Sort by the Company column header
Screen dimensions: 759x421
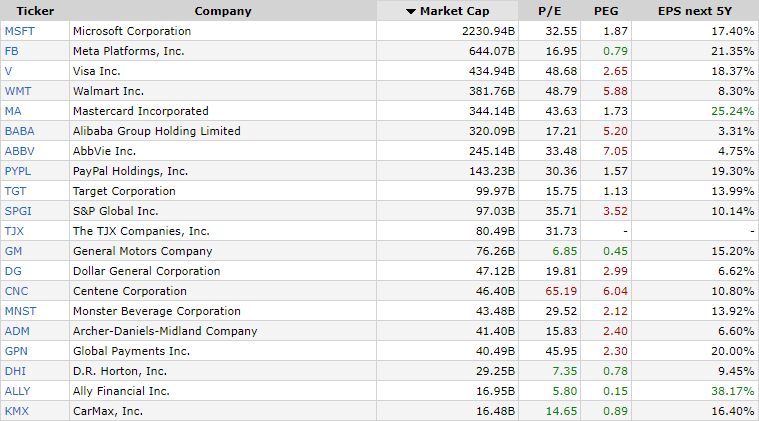pyautogui.click(x=223, y=11)
